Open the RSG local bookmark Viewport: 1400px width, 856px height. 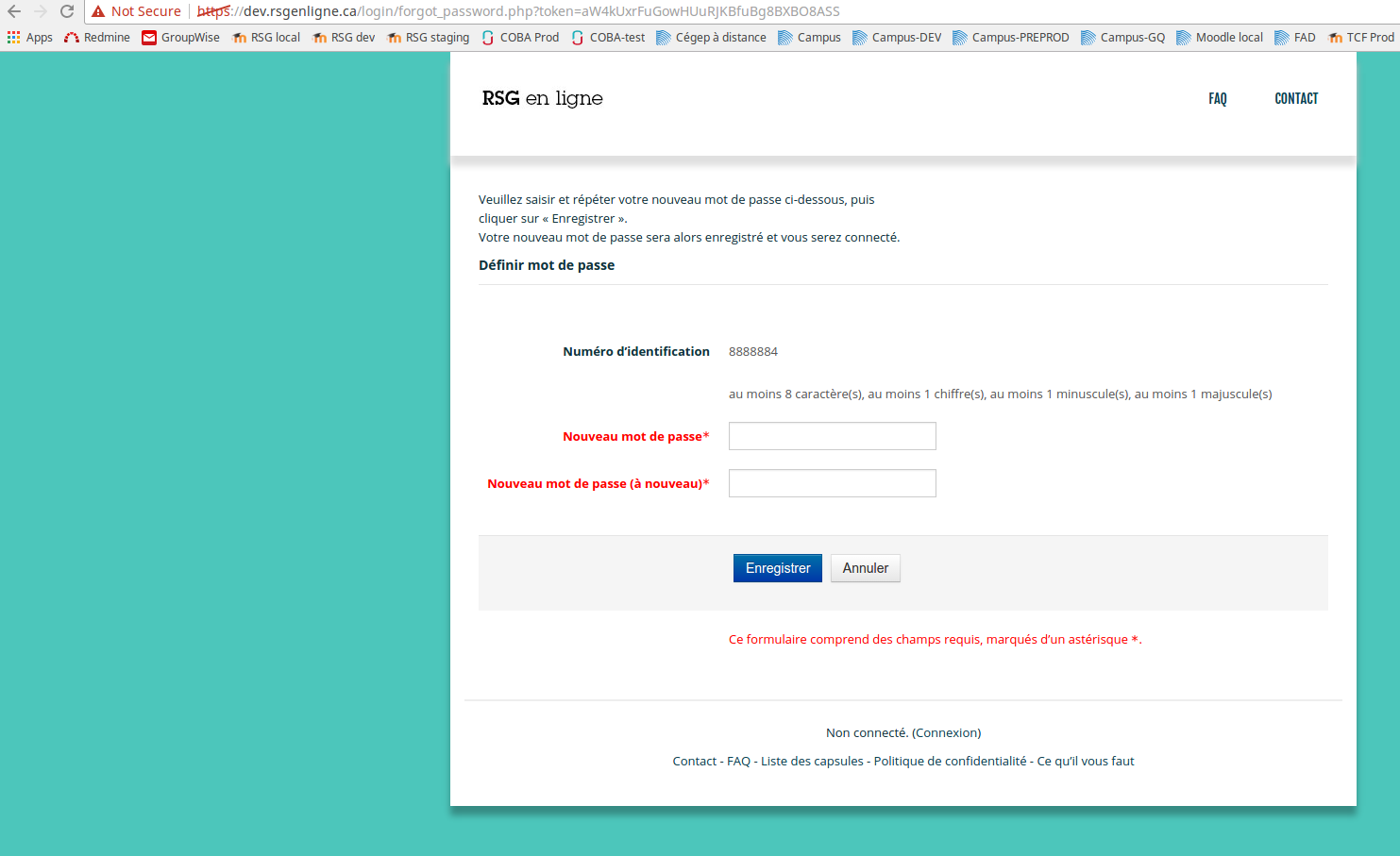[266, 38]
